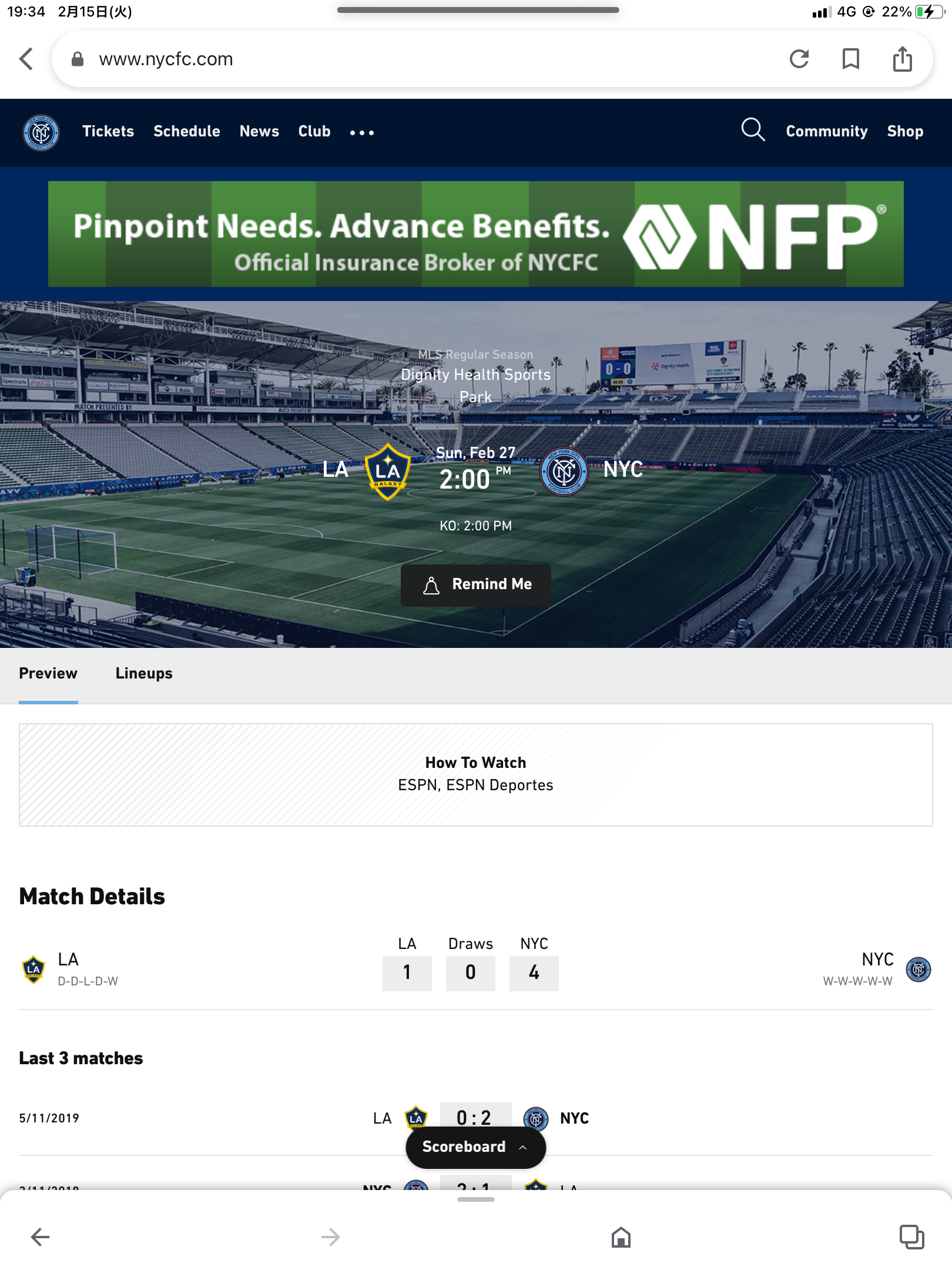Reload the page with refresh icon

point(799,59)
